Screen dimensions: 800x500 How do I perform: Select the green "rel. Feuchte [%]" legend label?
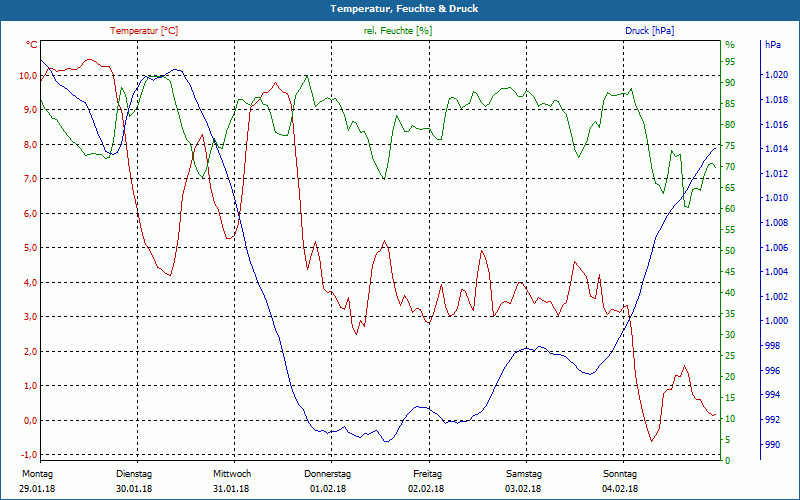click(x=397, y=31)
